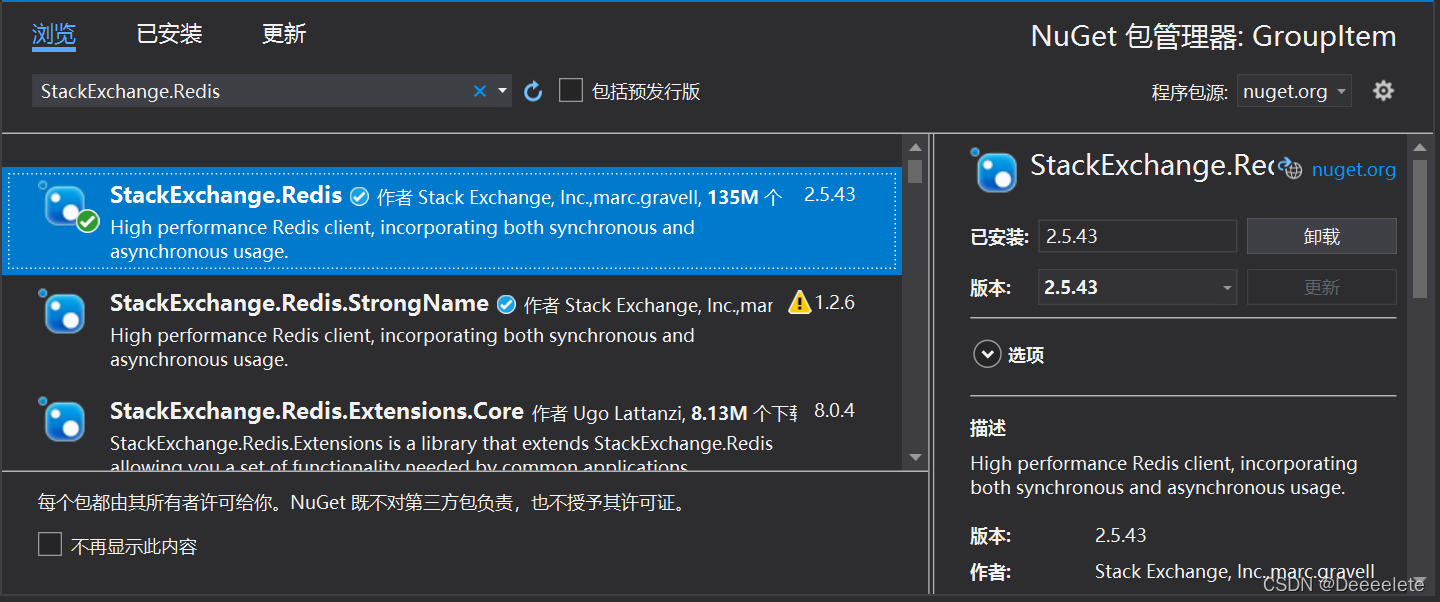Open the search history dropdown arrow
The width and height of the screenshot is (1440, 602).
[x=502, y=91]
